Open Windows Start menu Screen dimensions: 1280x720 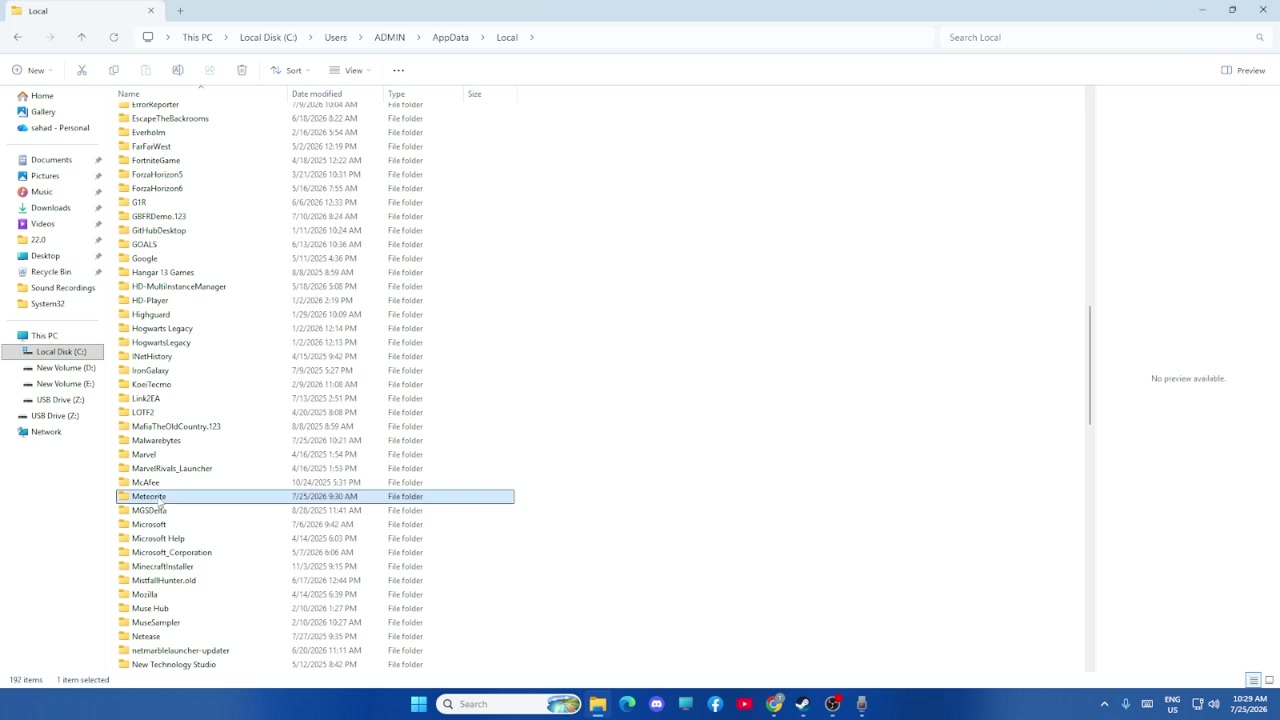coord(419,704)
